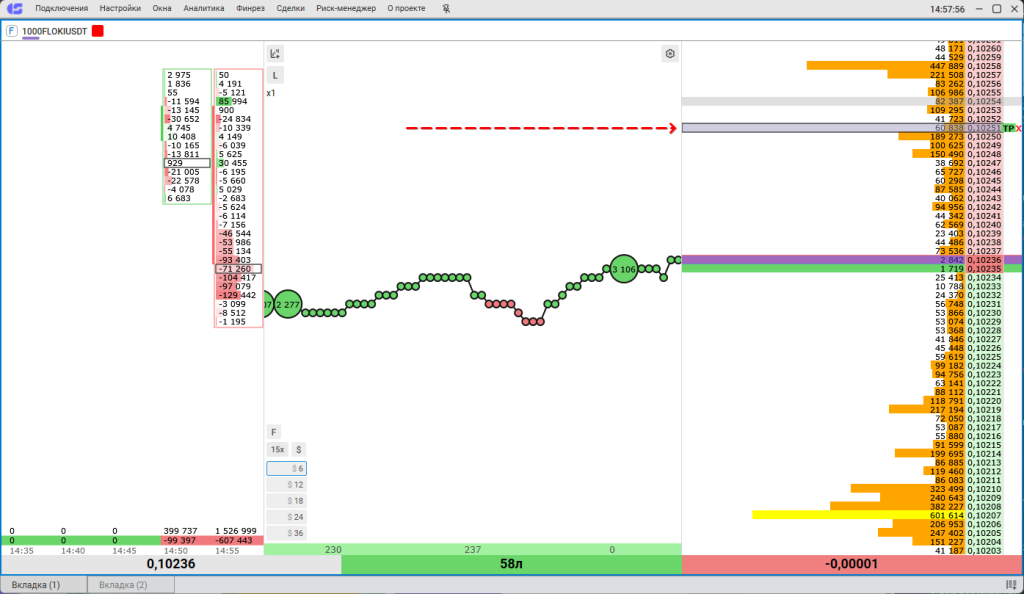Remove the TP order with the x
Image resolution: width=1024 pixels, height=594 pixels.
1019,129
